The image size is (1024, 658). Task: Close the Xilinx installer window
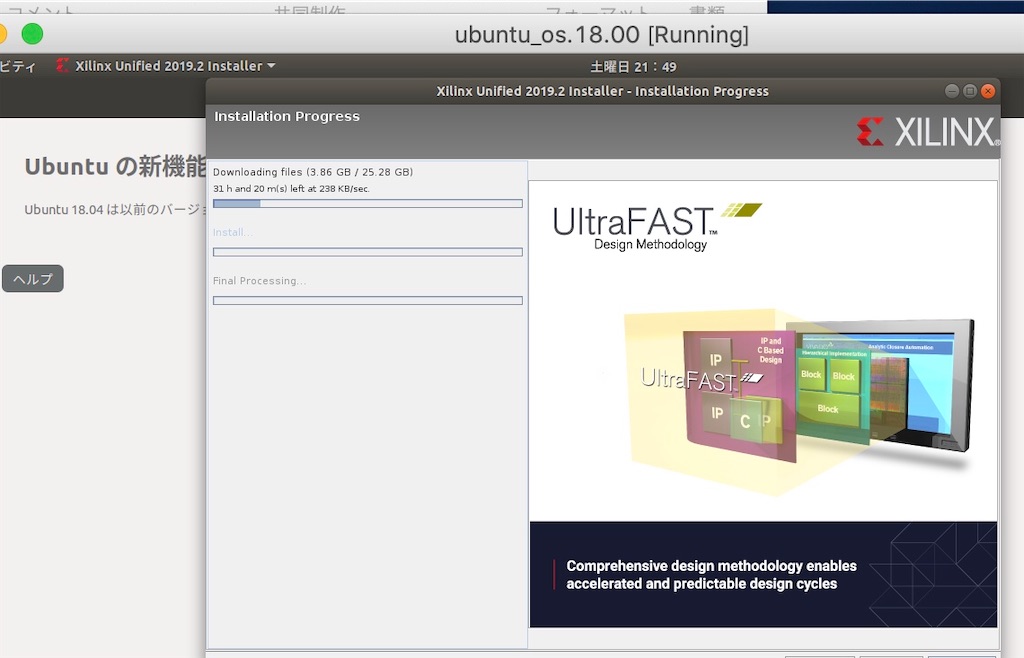[x=988, y=91]
